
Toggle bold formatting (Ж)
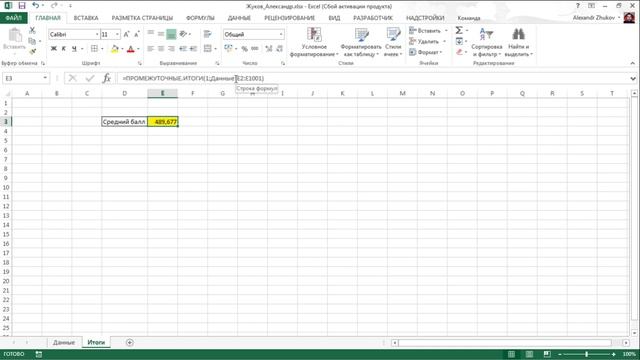(x=53, y=49)
